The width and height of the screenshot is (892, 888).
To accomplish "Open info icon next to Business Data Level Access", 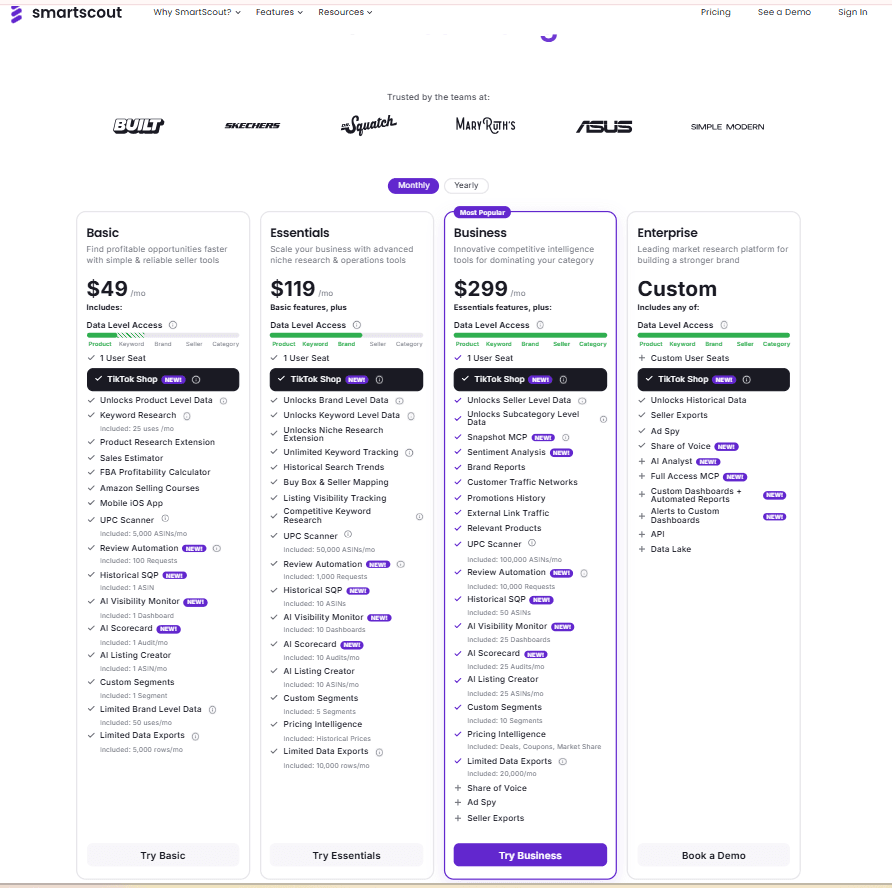I will pos(540,325).
